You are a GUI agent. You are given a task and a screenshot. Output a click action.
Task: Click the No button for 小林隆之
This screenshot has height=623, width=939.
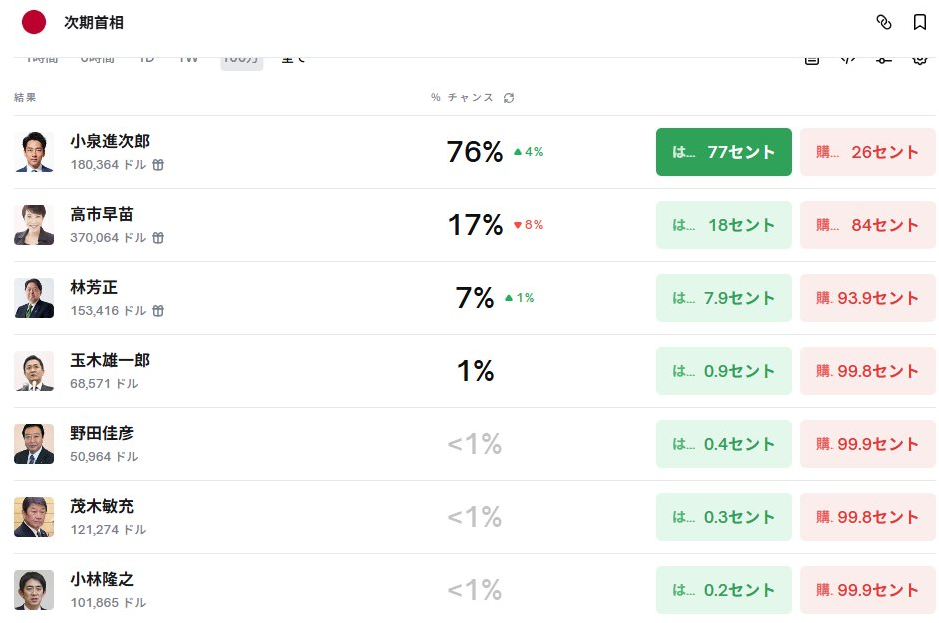click(x=867, y=590)
